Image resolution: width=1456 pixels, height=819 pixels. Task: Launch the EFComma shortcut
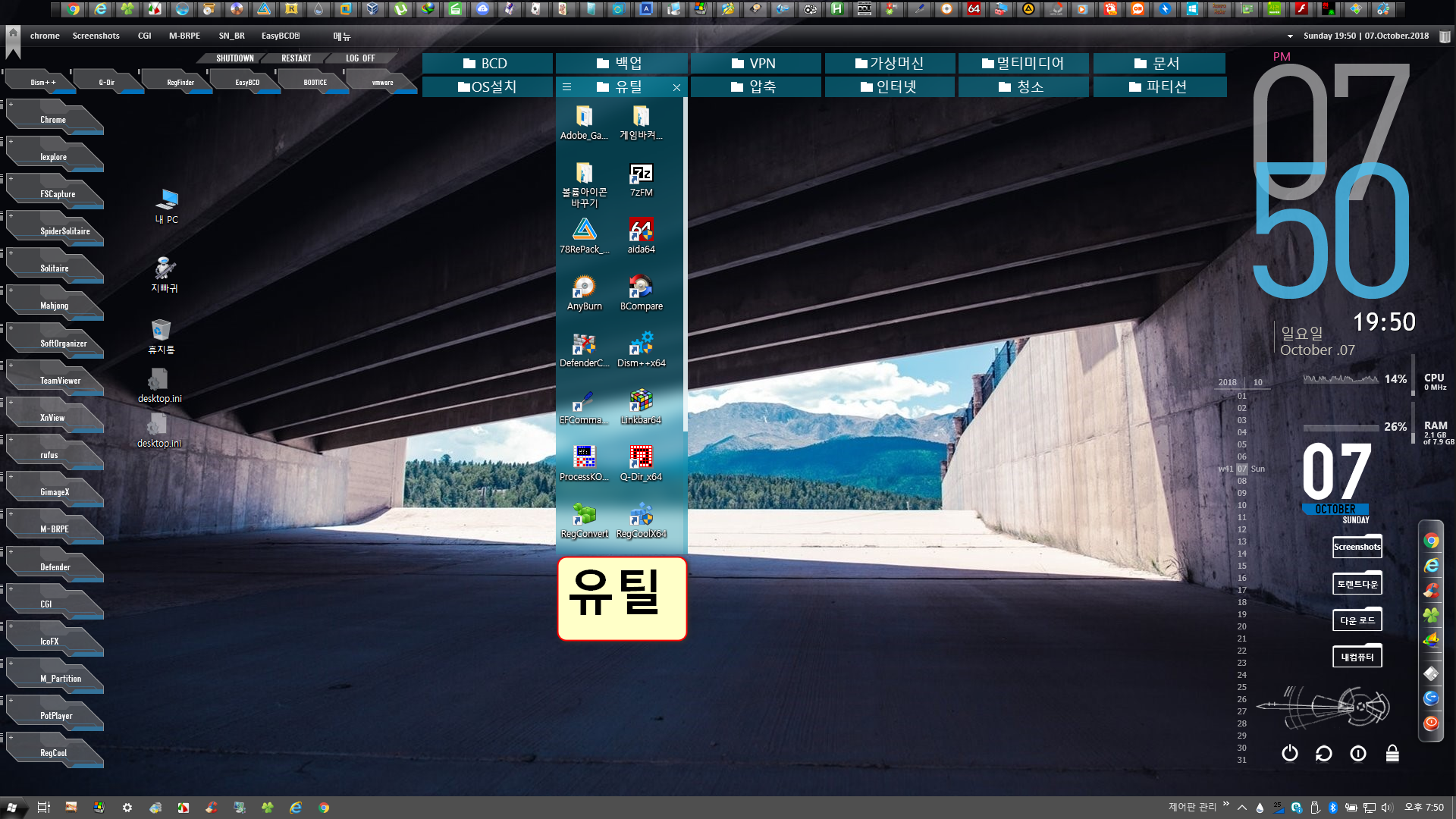[x=584, y=407]
